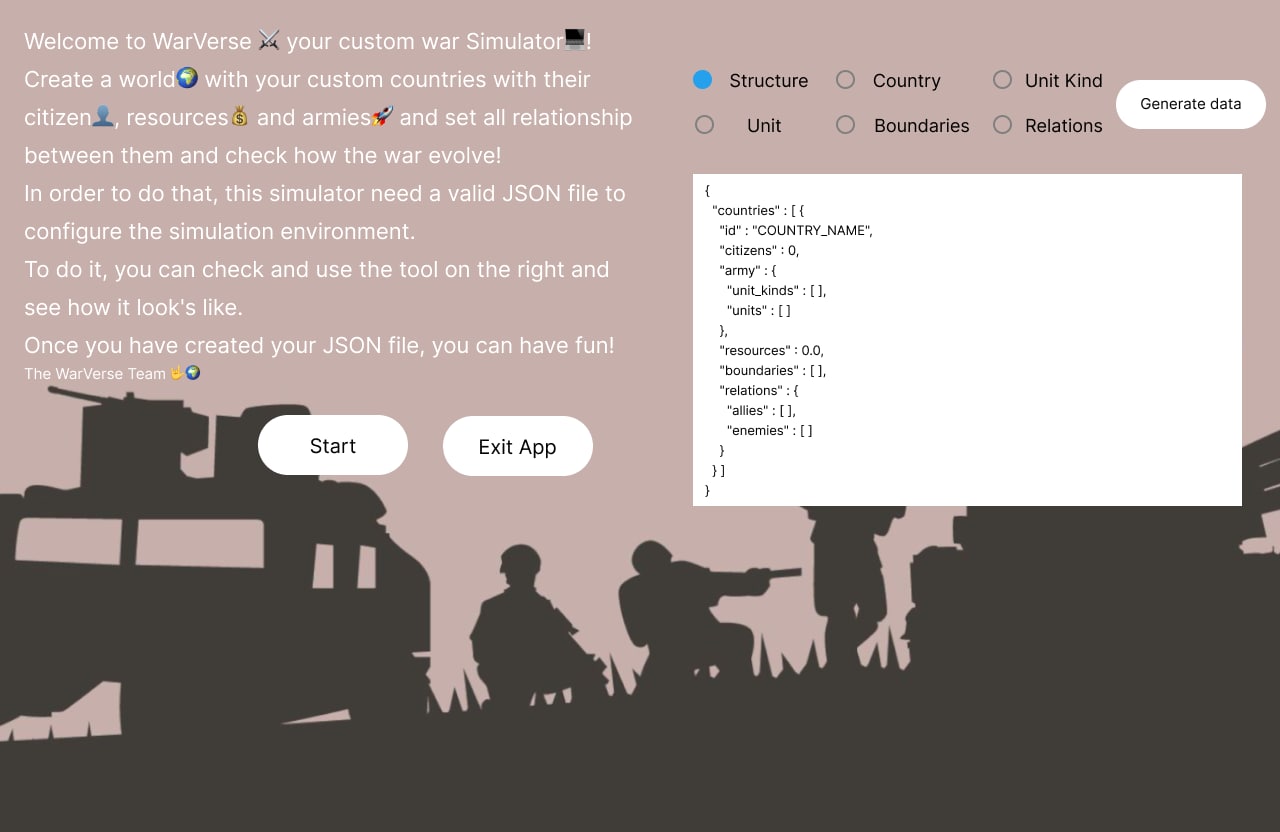The image size is (1280, 832).
Task: Click the crossed swords emoji after WarVerse
Action: click(x=269, y=40)
